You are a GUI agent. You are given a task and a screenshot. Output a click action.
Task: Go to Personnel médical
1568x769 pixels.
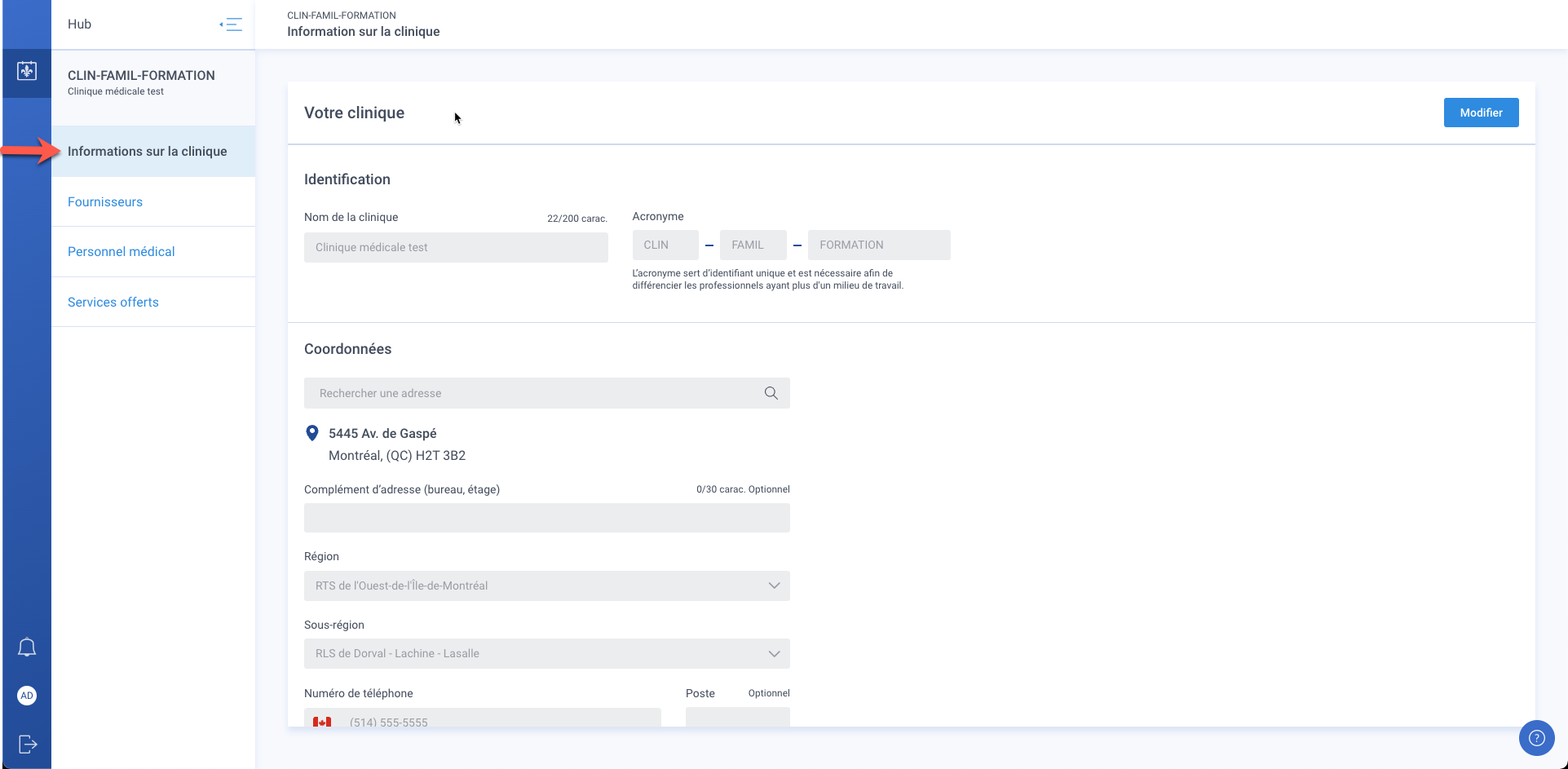tap(153, 252)
